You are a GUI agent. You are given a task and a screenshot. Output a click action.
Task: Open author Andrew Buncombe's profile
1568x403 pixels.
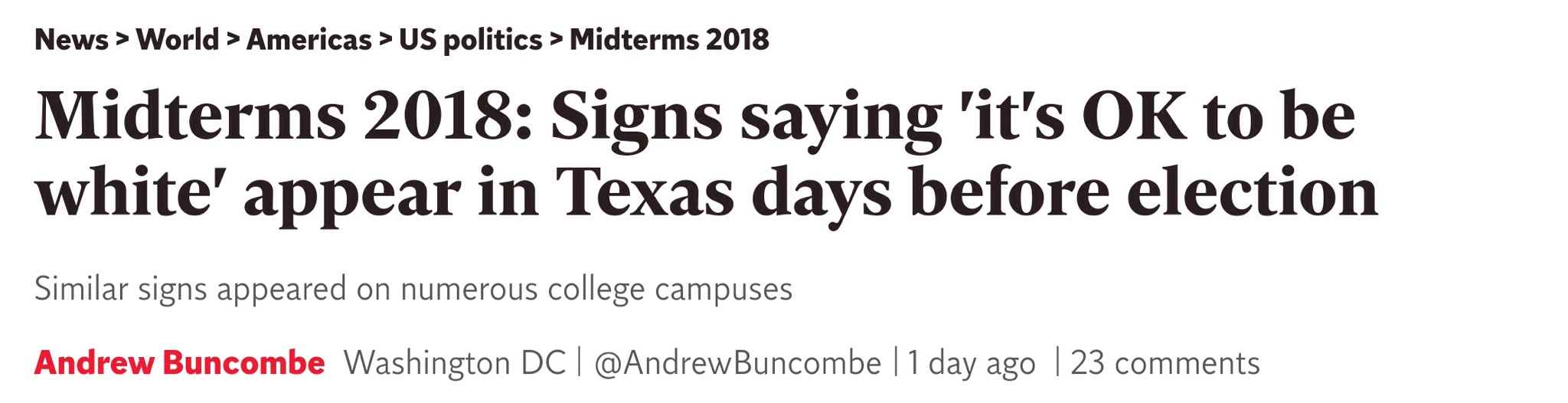pyautogui.click(x=180, y=362)
